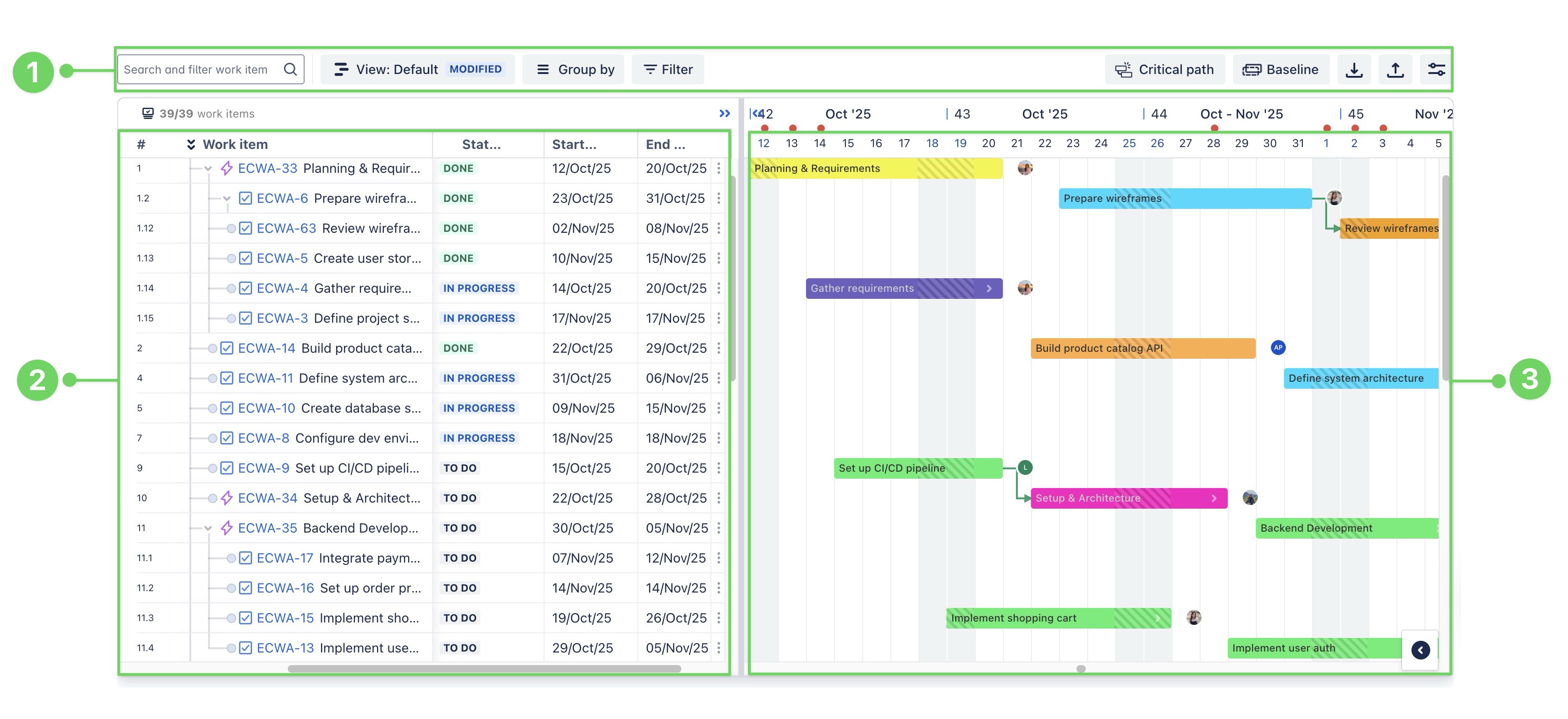Click ECWA-6 task checkbox icon
The width and height of the screenshot is (1568, 719).
245,198
